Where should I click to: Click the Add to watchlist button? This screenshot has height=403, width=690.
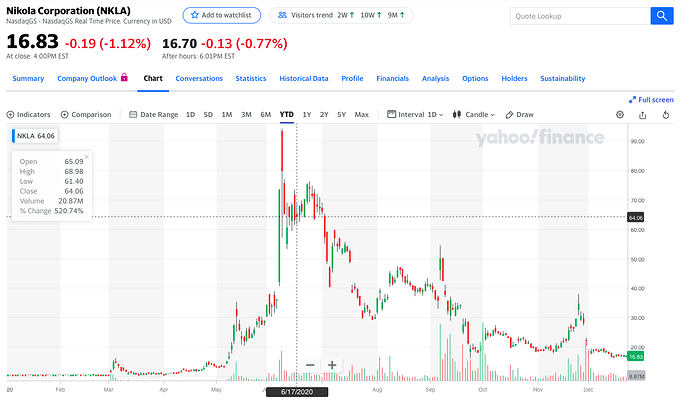(x=221, y=15)
